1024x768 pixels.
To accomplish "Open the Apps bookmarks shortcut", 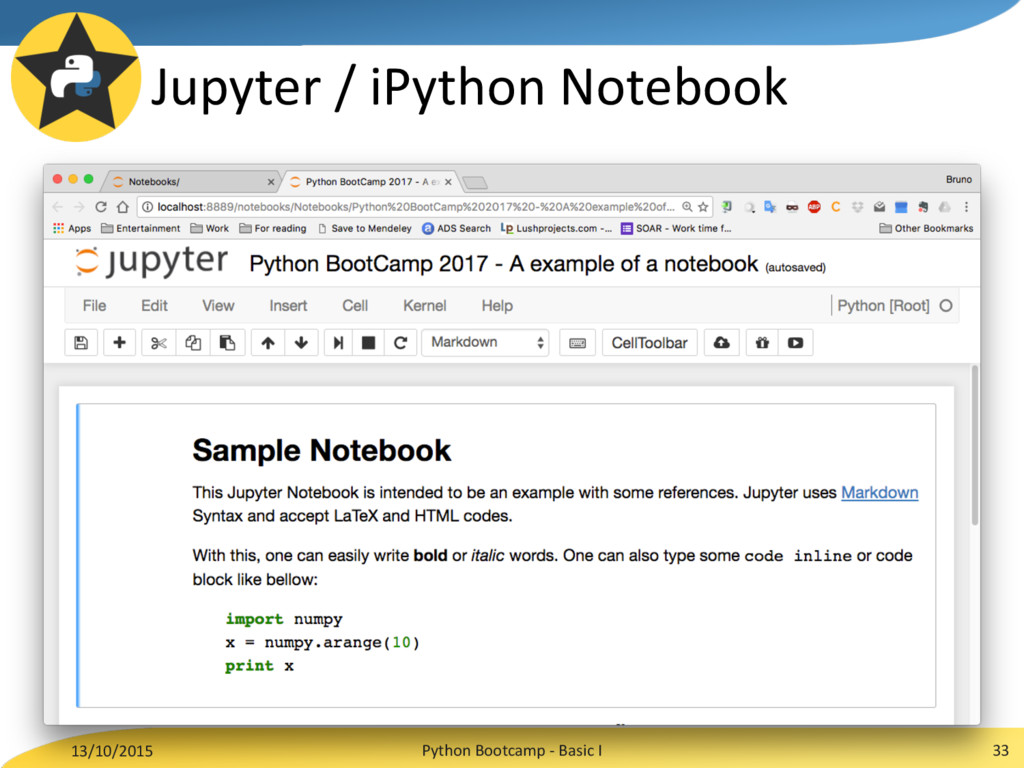I will [x=72, y=228].
